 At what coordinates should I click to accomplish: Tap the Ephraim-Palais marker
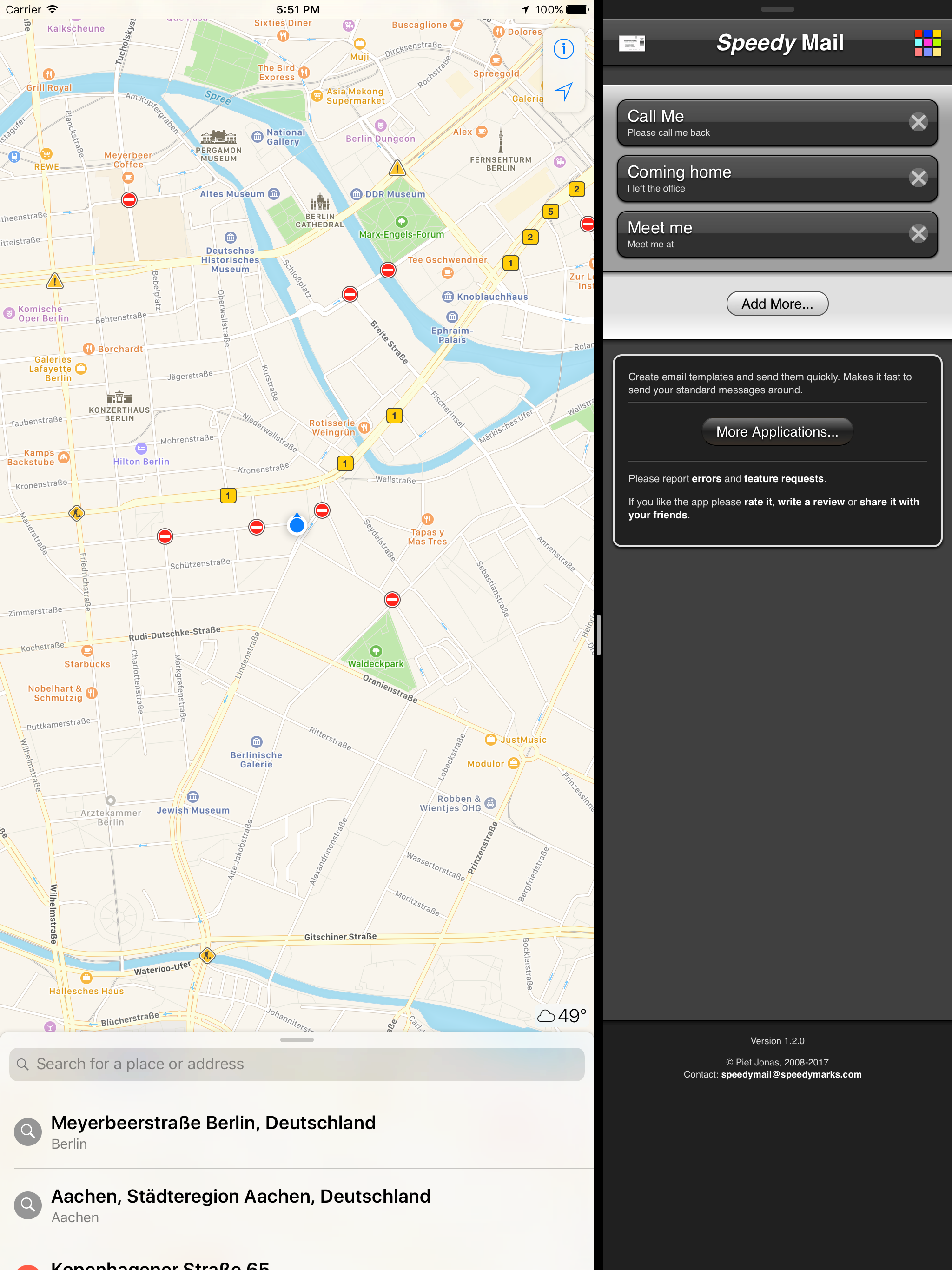(x=452, y=317)
